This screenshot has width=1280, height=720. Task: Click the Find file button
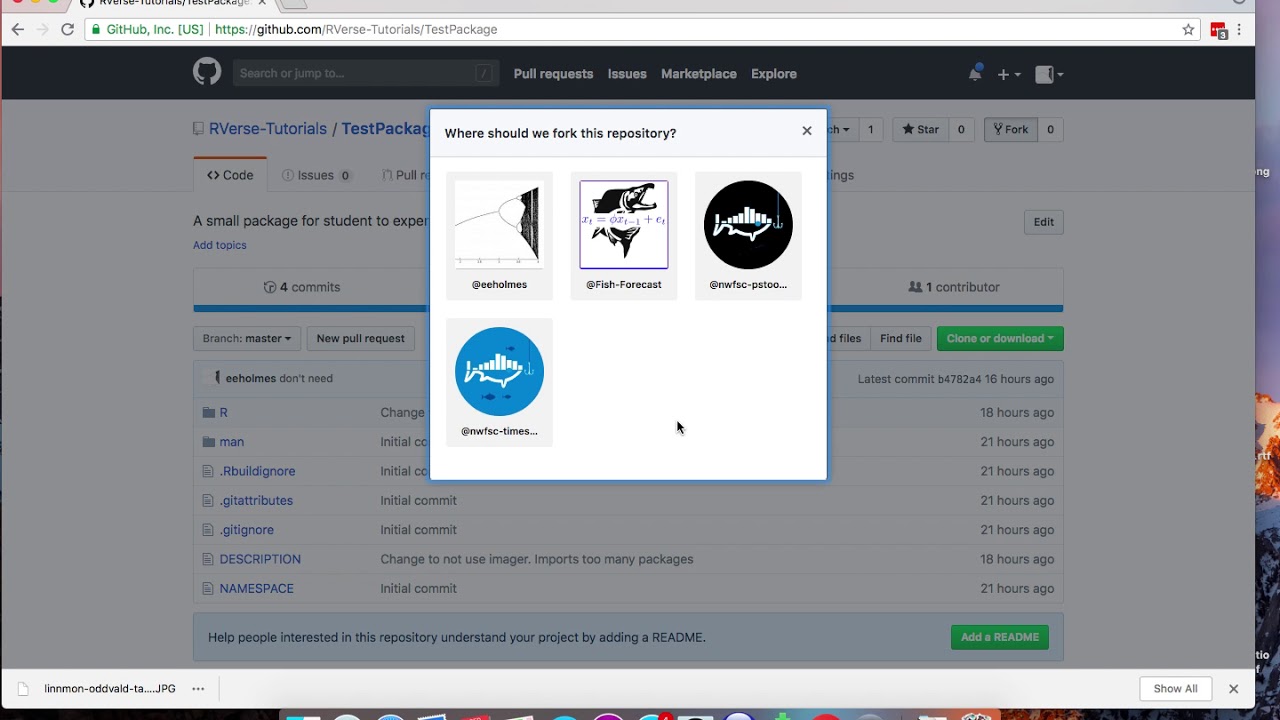901,338
